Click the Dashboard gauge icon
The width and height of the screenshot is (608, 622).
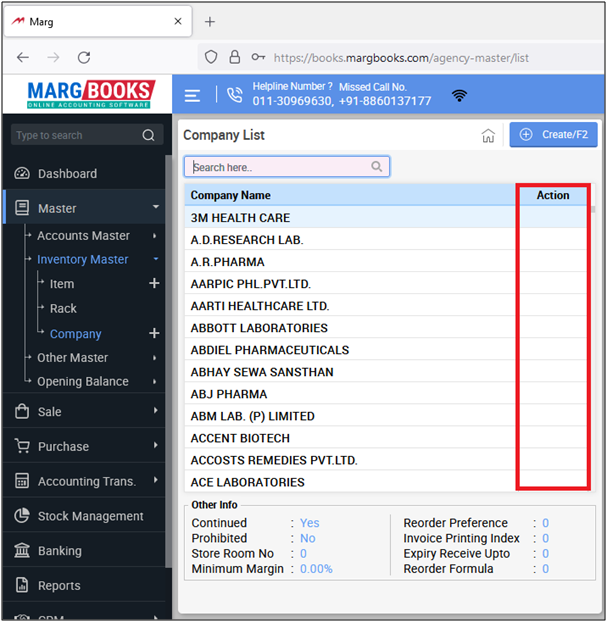click(x=22, y=173)
